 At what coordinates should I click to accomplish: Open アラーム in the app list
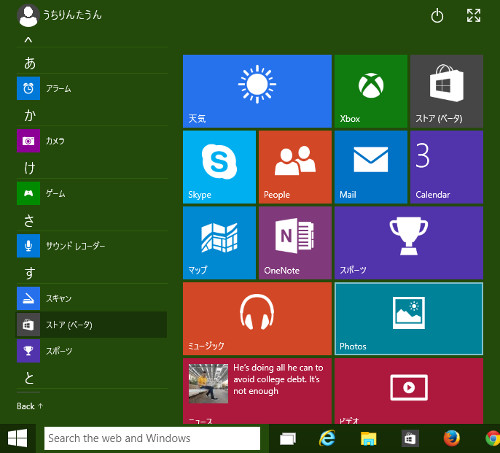(92, 88)
